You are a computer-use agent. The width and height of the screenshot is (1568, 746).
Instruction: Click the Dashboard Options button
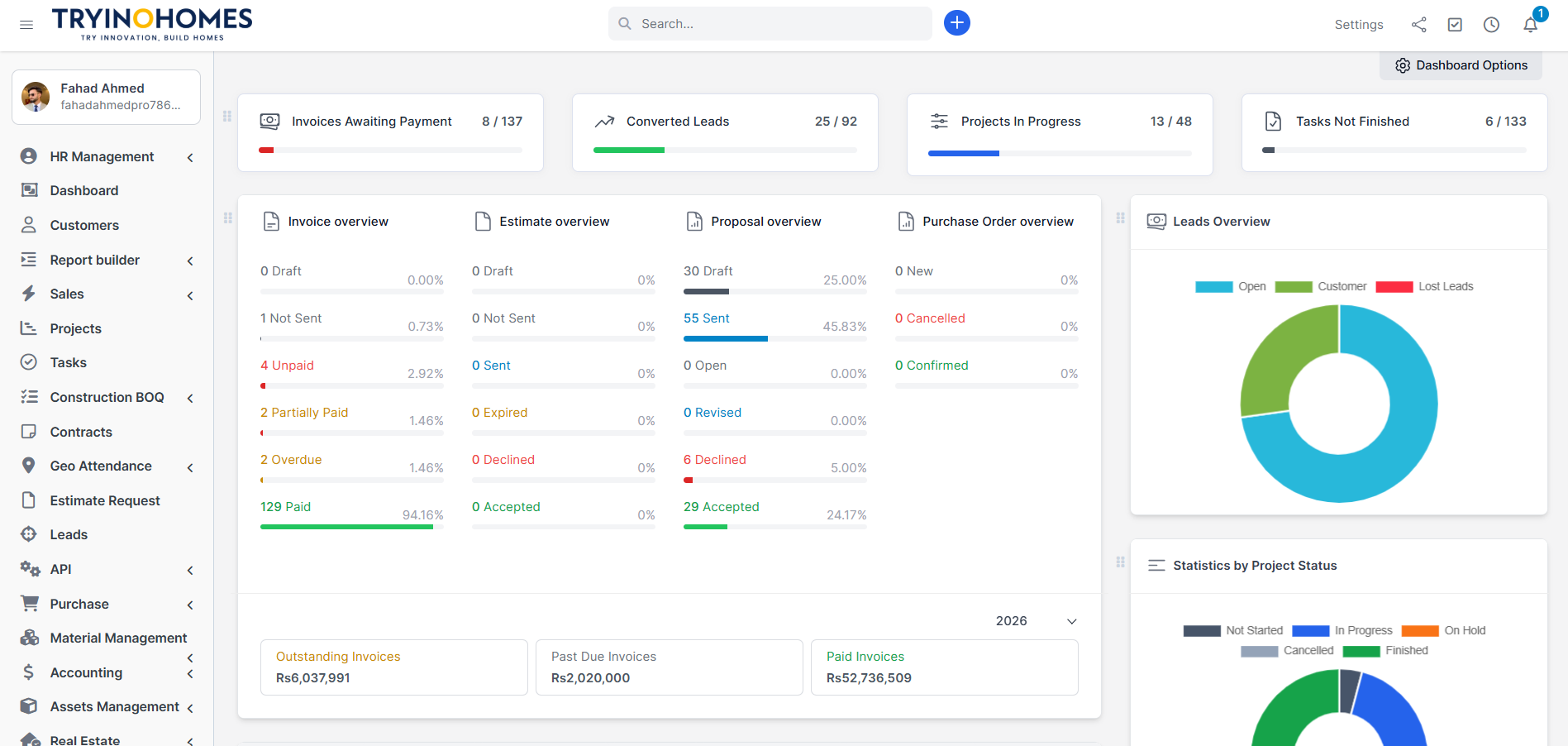[x=1461, y=65]
